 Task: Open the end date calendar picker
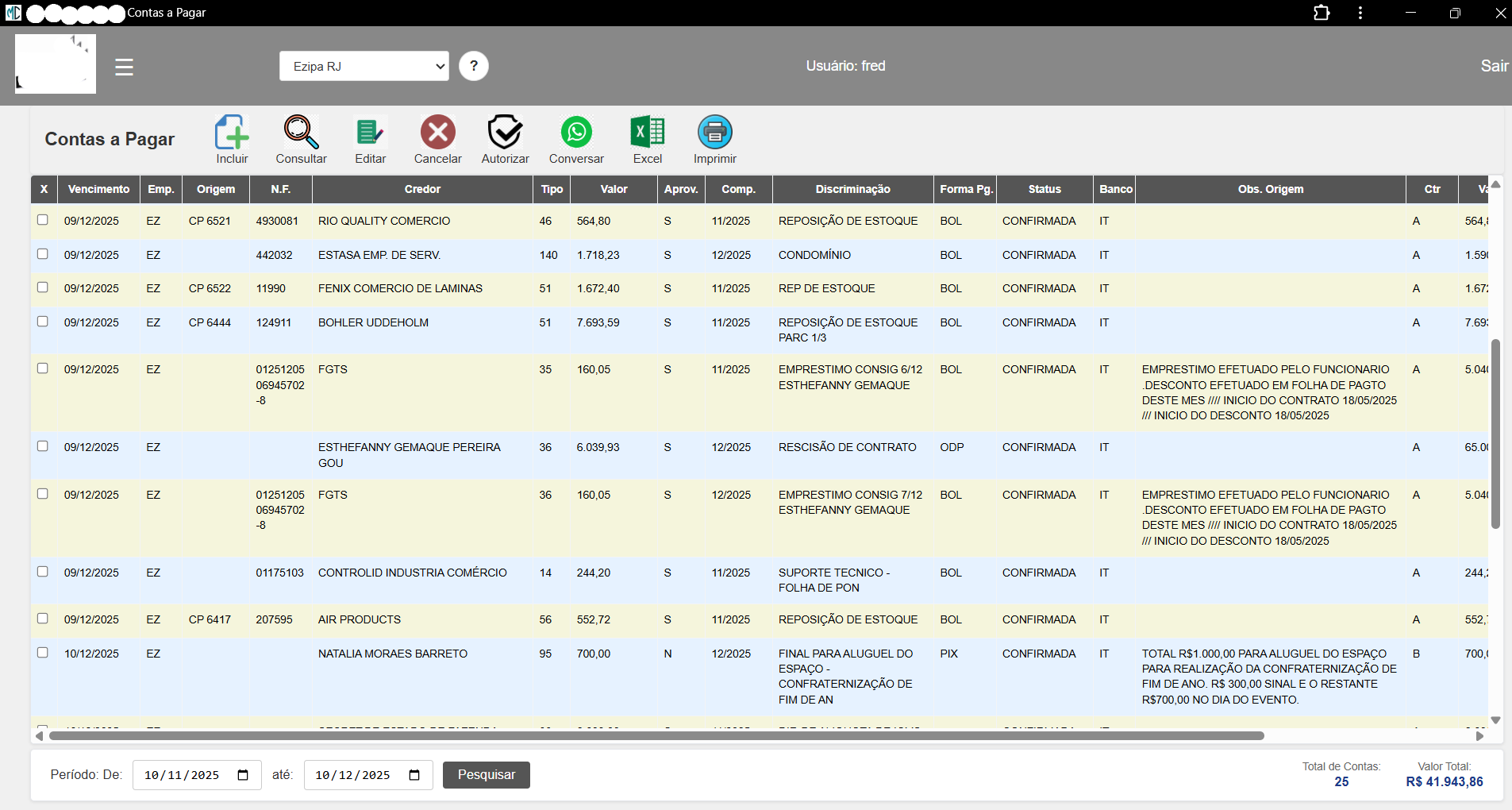point(414,775)
